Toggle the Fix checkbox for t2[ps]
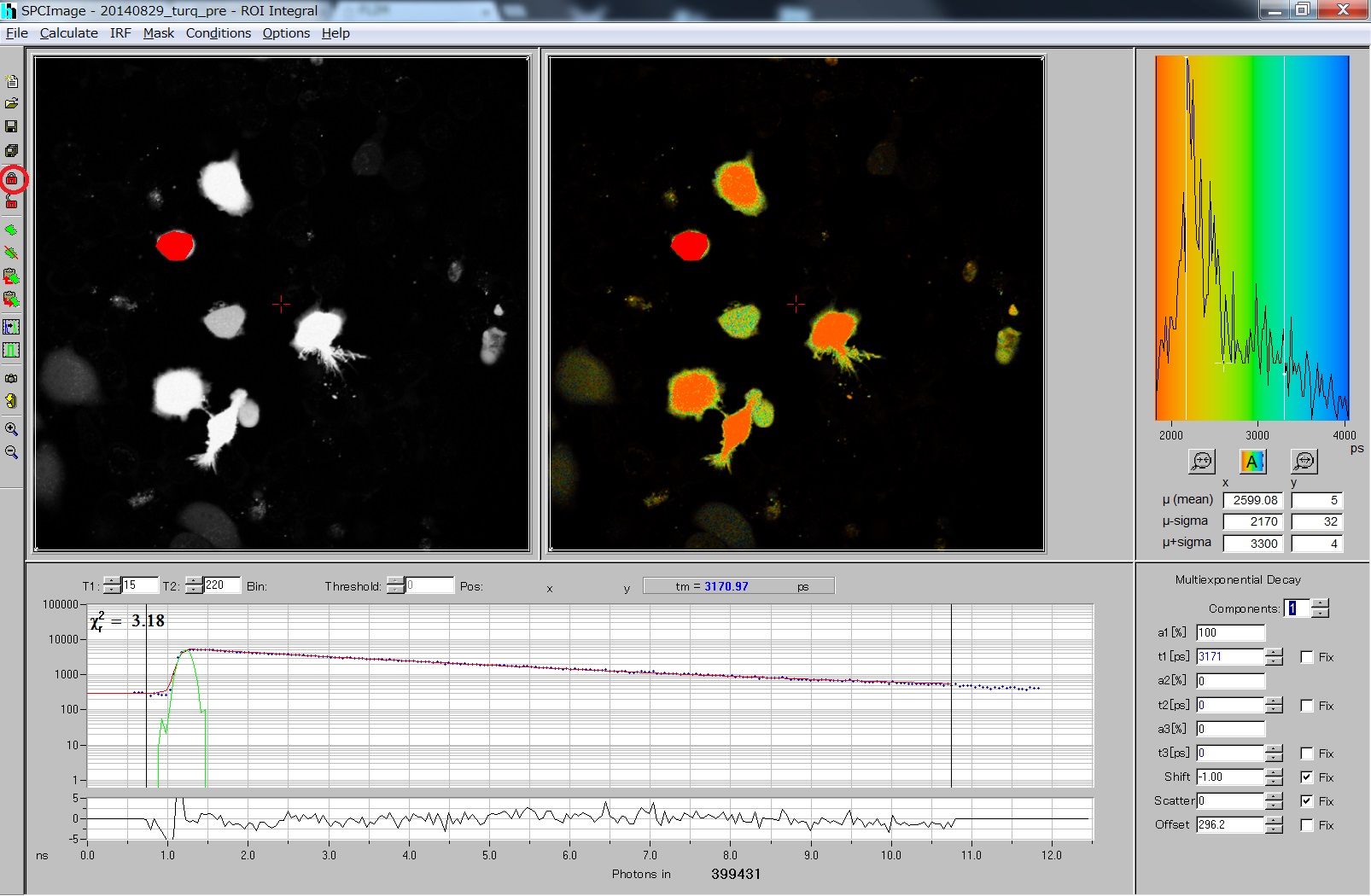1371x896 pixels. 1307,706
